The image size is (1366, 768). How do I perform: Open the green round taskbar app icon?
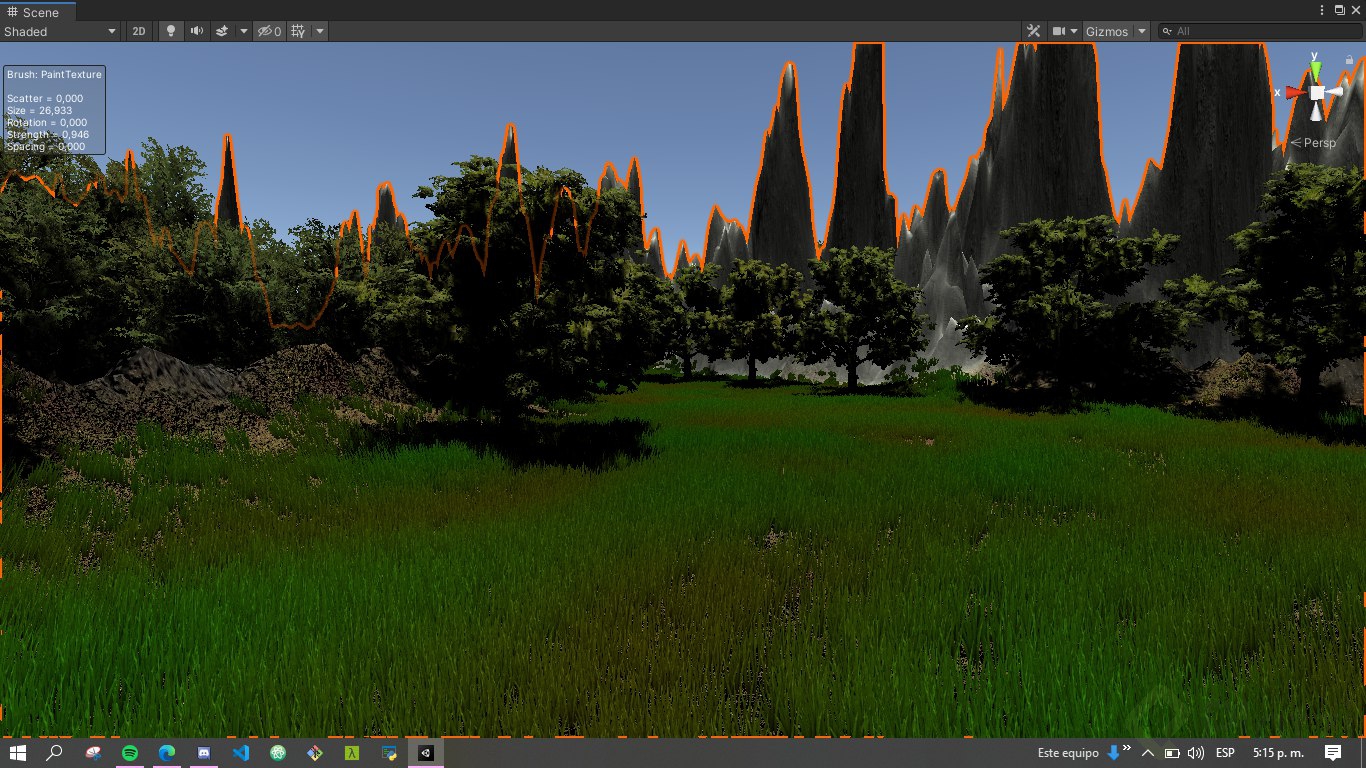(278, 753)
